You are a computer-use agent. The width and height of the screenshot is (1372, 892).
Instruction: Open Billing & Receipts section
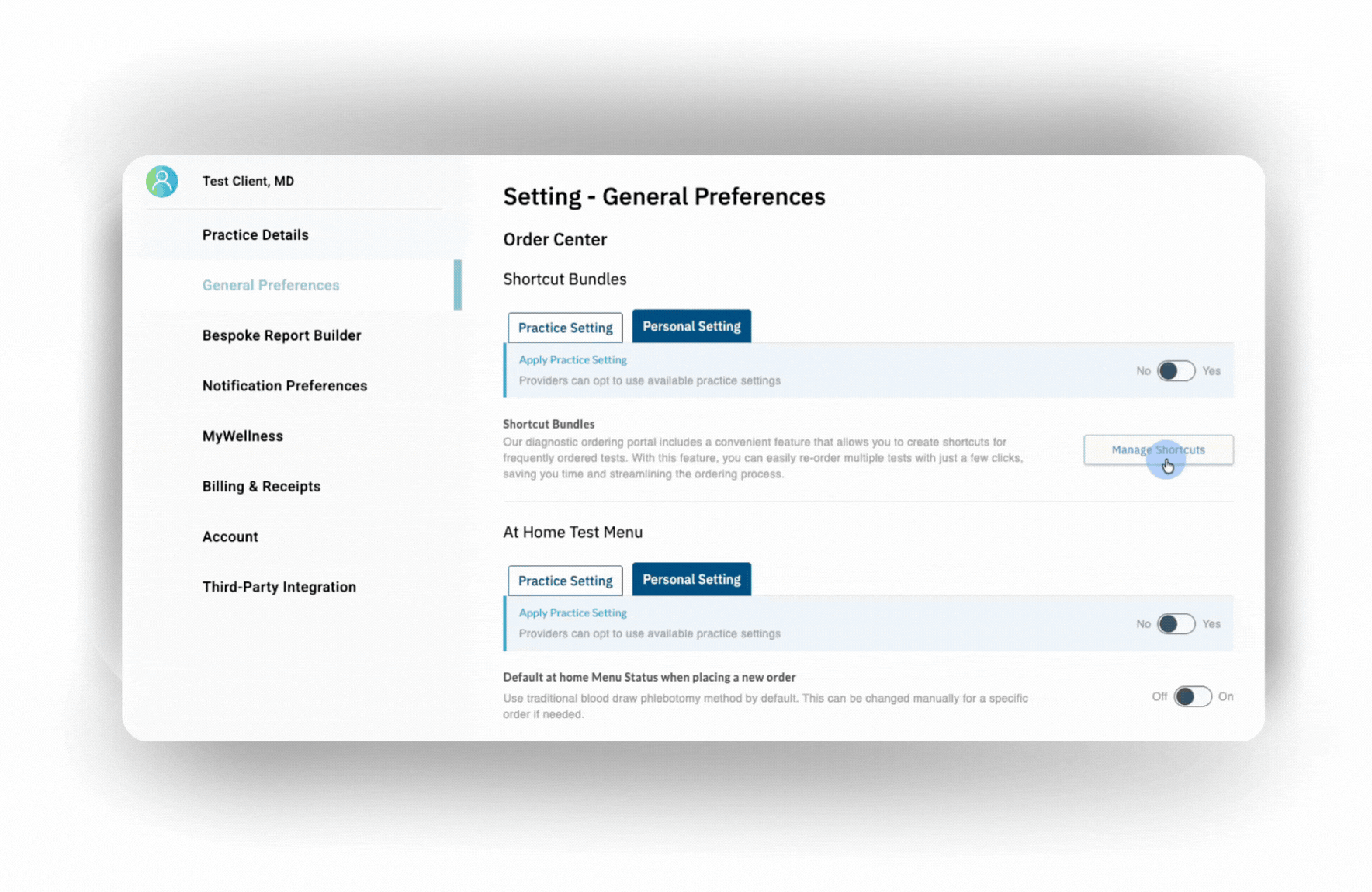tap(262, 487)
